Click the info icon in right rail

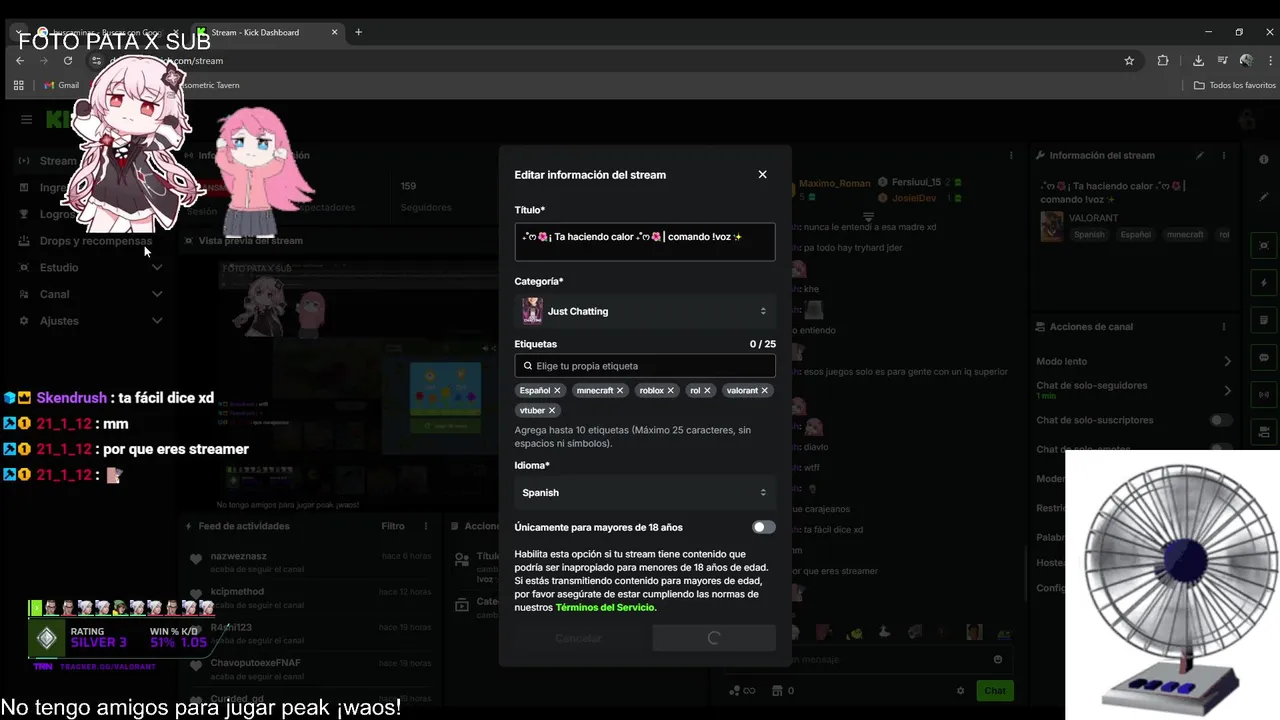[1264, 160]
